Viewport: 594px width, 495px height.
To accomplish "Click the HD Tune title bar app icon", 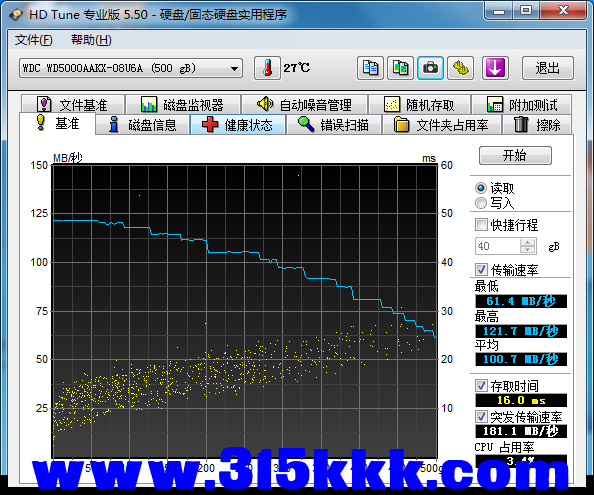I will pos(16,15).
